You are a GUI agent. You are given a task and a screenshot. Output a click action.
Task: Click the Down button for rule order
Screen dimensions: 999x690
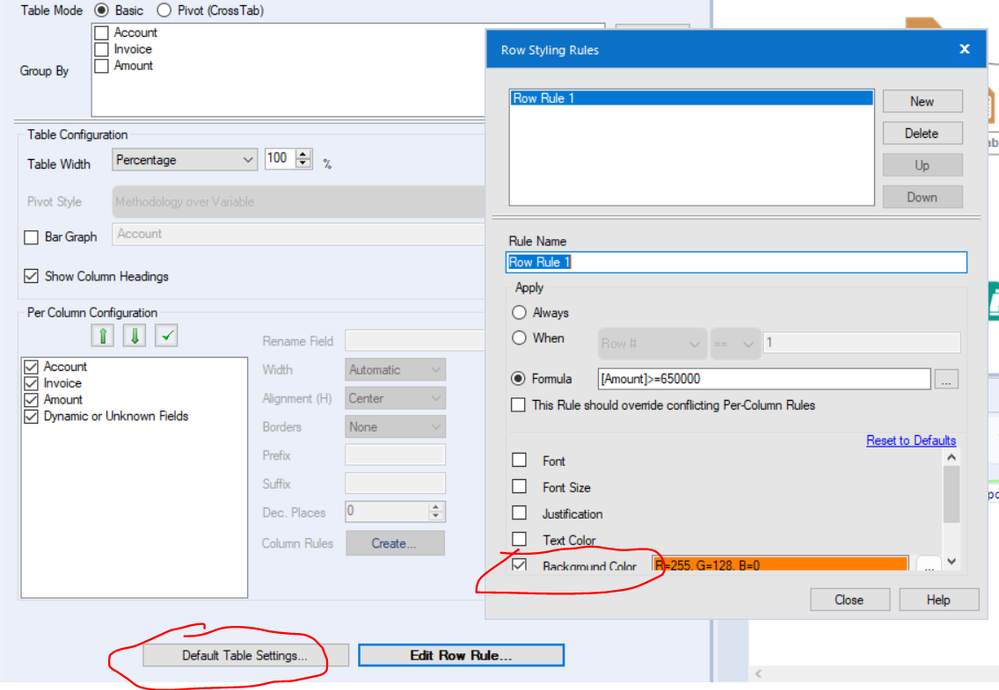point(922,197)
